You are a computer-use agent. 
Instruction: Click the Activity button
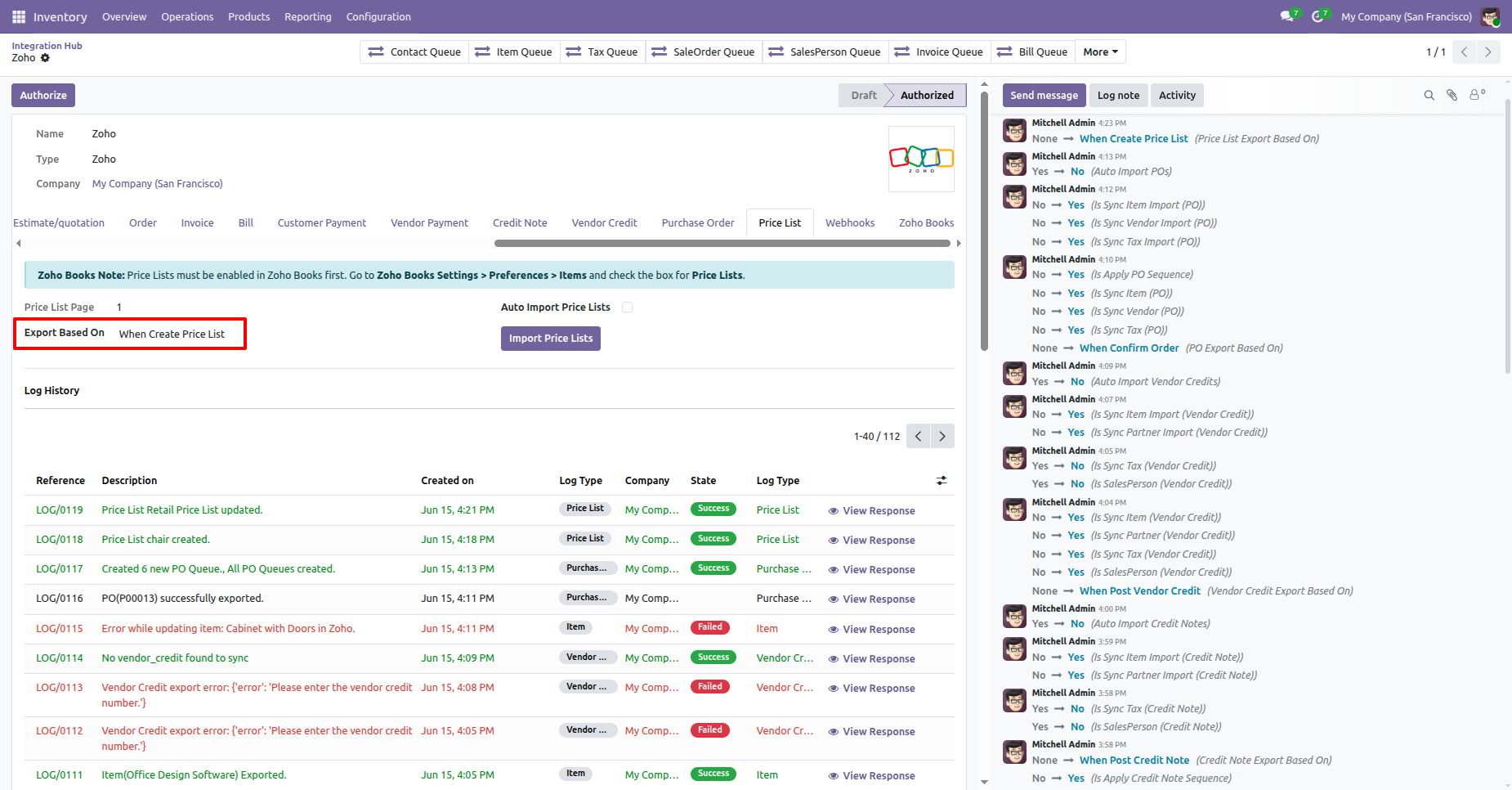pos(1177,96)
